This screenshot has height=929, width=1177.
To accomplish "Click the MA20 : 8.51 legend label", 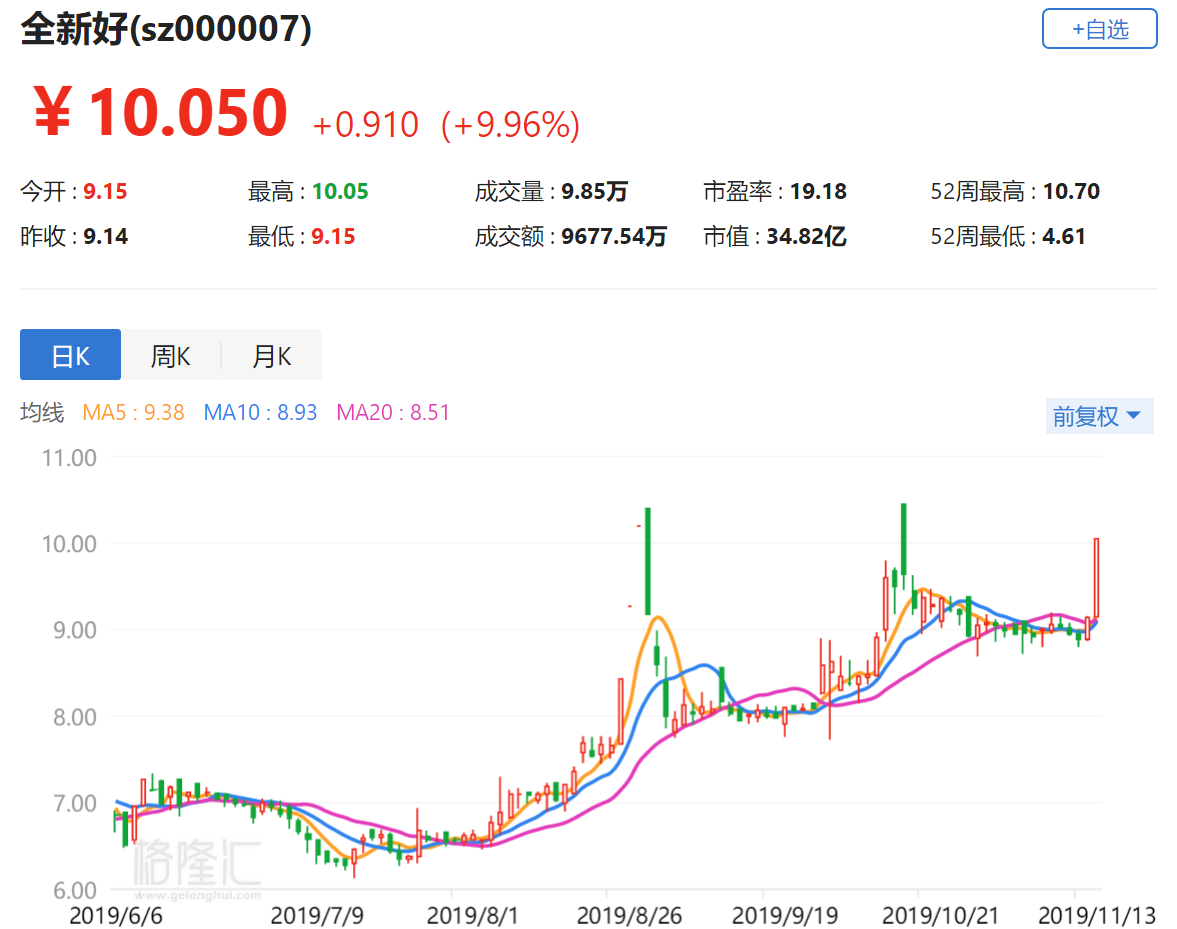I will pos(393,412).
